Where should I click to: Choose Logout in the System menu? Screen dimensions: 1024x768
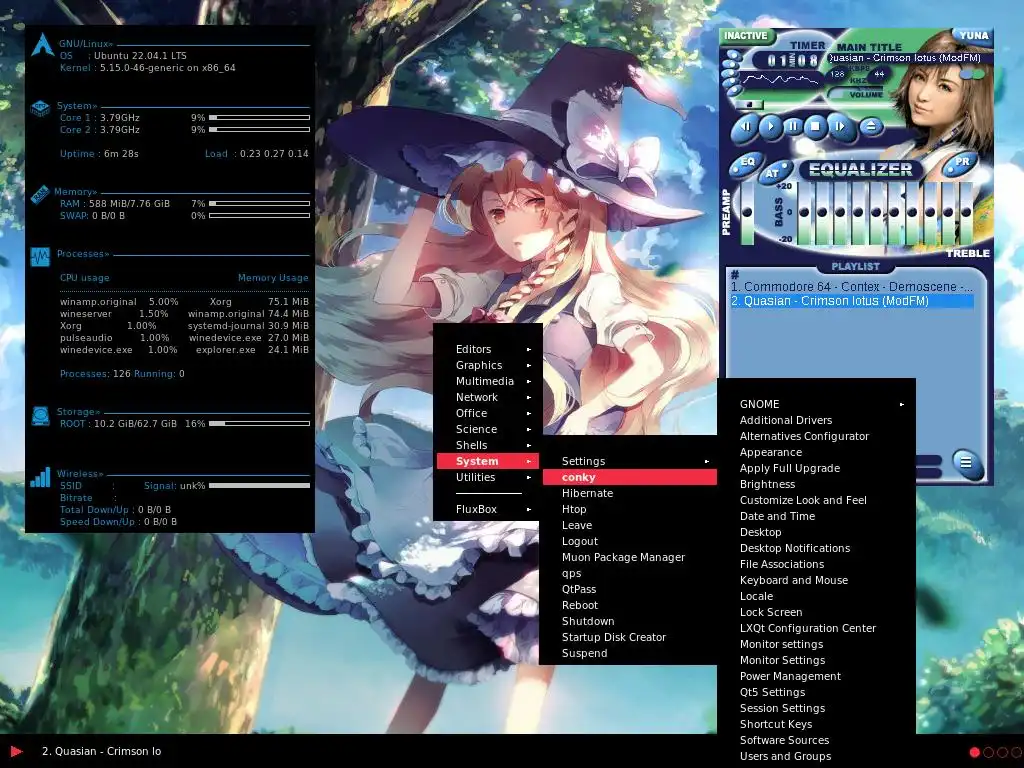[x=630, y=541]
